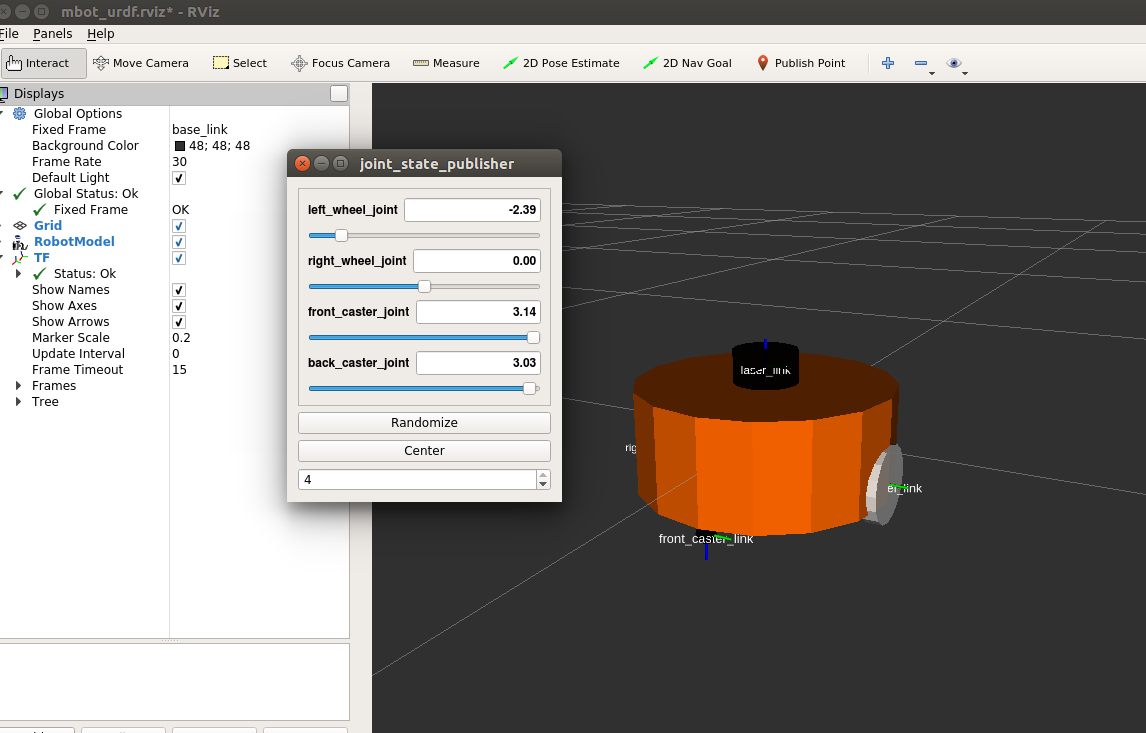This screenshot has height=733, width=1146.
Task: Activate the Publish Point tool
Action: pyautogui.click(x=801, y=62)
